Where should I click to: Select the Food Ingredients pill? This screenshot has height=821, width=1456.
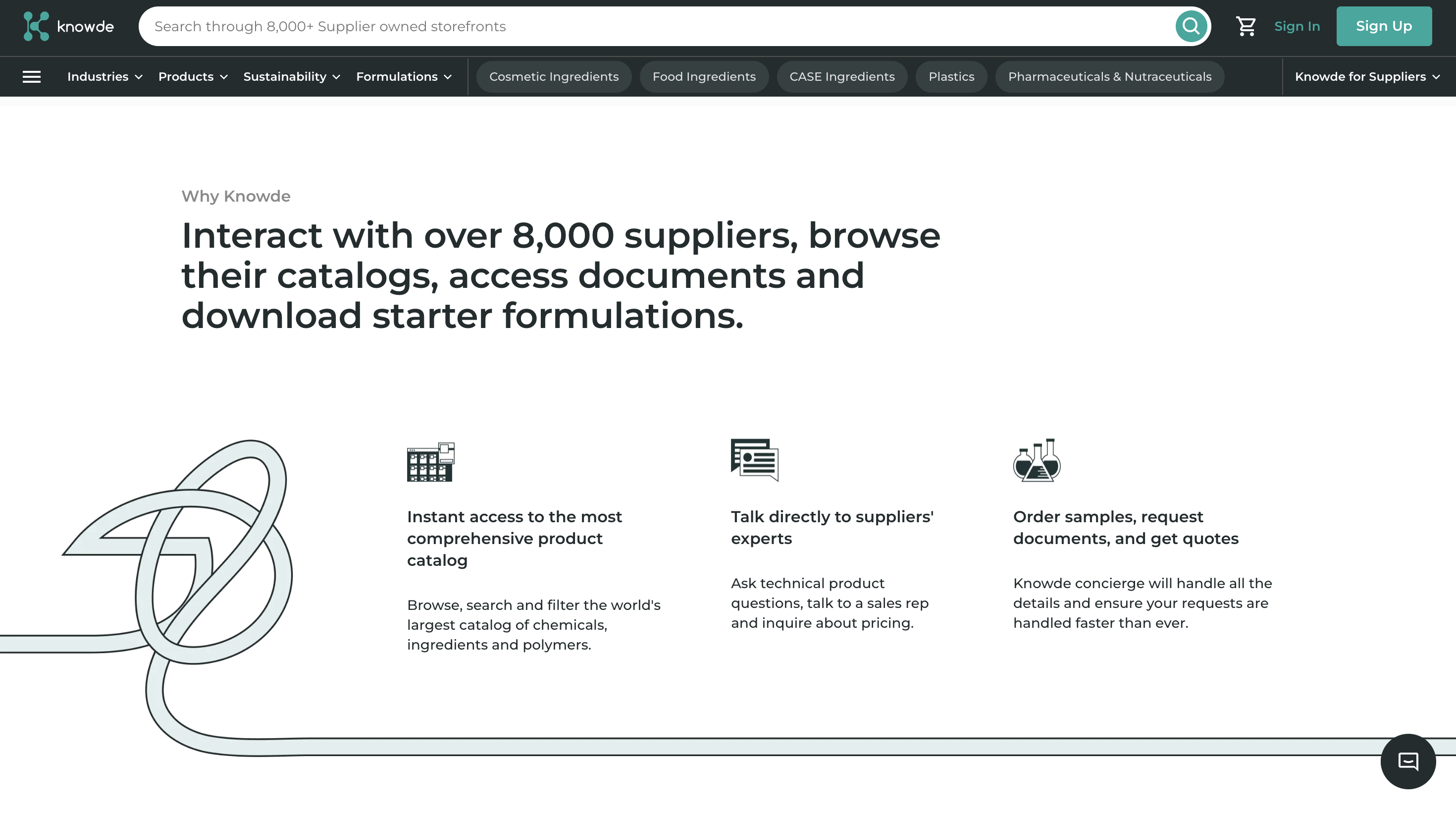tap(704, 77)
